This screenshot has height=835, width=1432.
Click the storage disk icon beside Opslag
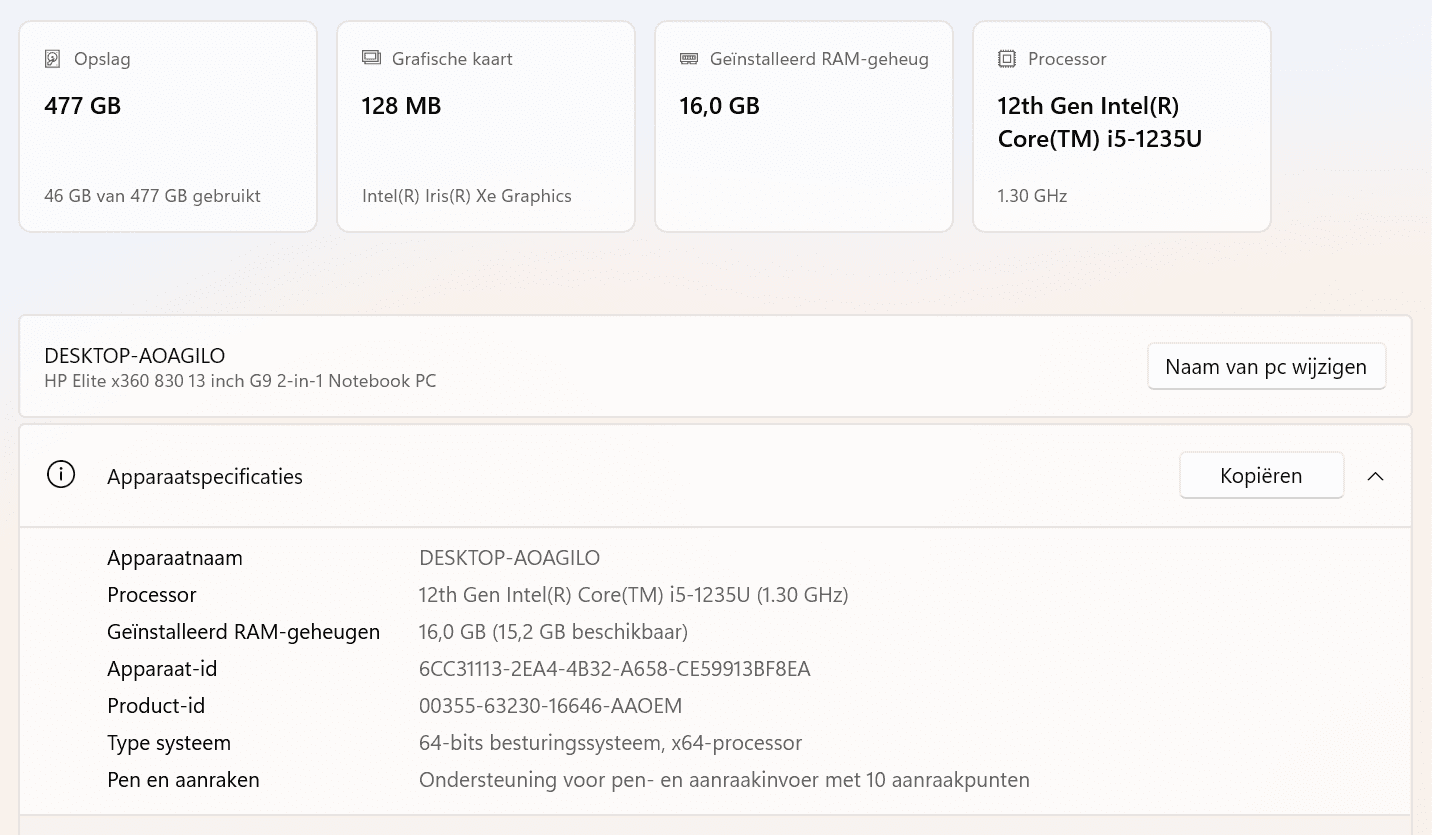pyautogui.click(x=53, y=59)
